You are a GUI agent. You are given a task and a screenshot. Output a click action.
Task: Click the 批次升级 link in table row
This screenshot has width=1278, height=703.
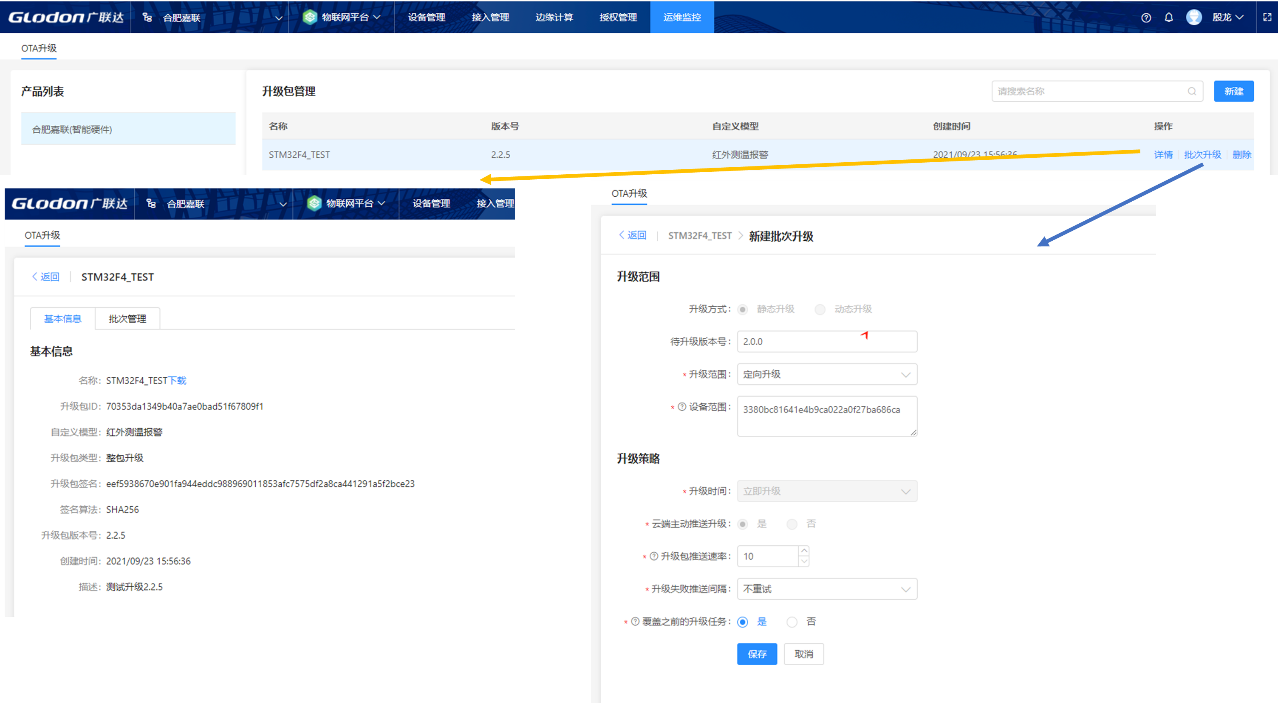(1202, 155)
